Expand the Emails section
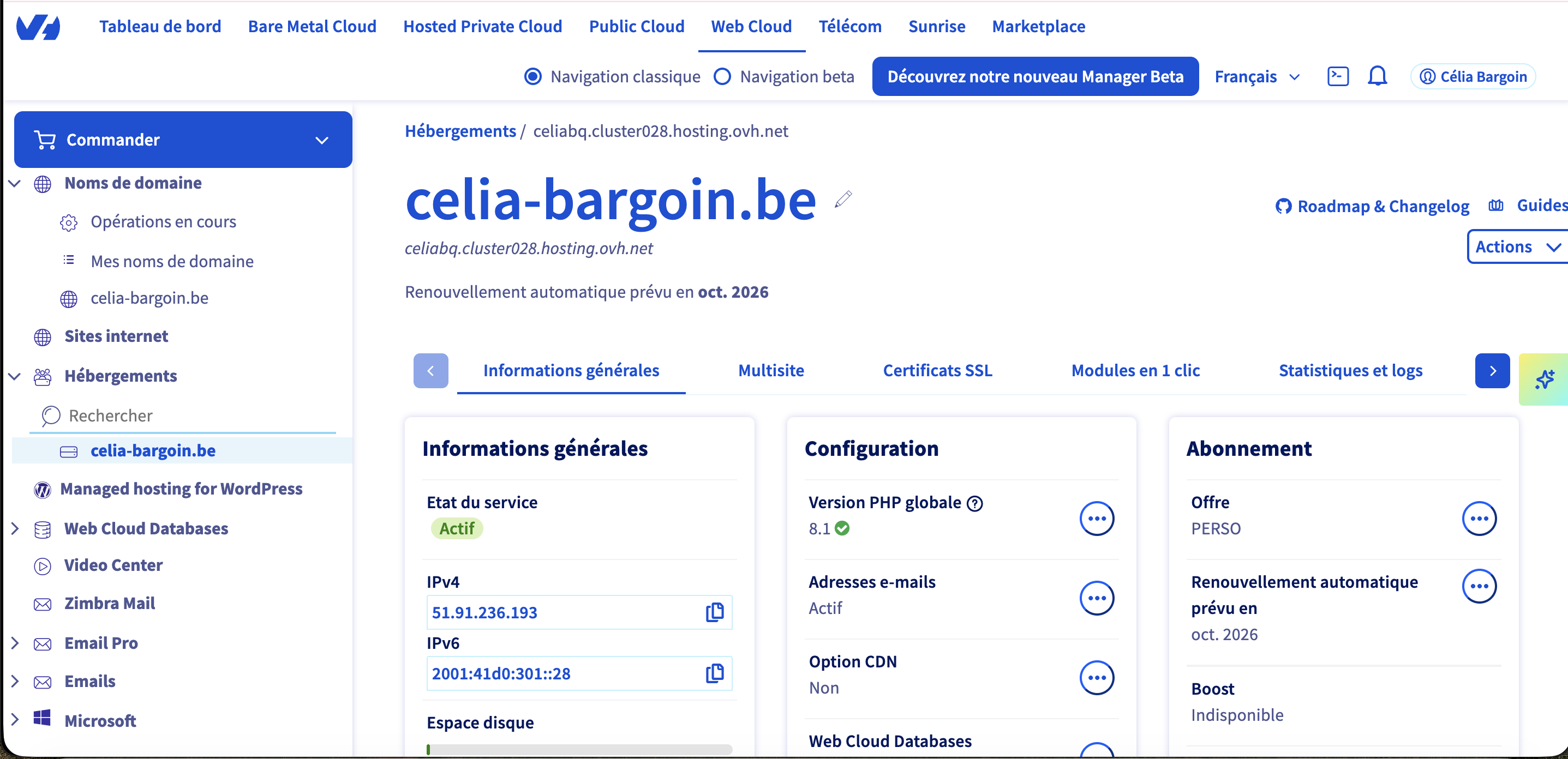Viewport: 1568px width, 759px height. (15, 681)
